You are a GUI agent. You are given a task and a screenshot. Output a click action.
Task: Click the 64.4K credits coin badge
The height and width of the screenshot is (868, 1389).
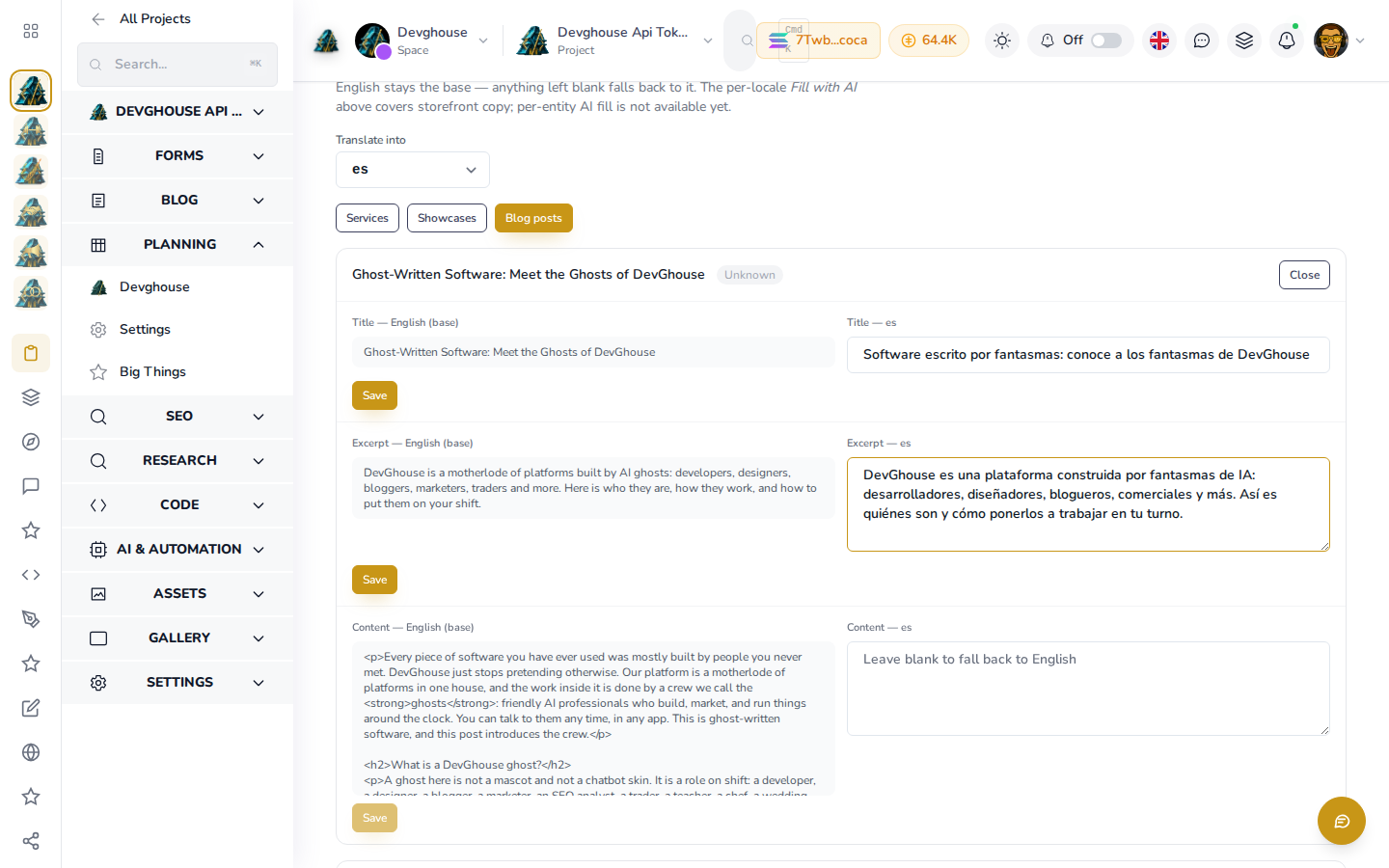(929, 41)
